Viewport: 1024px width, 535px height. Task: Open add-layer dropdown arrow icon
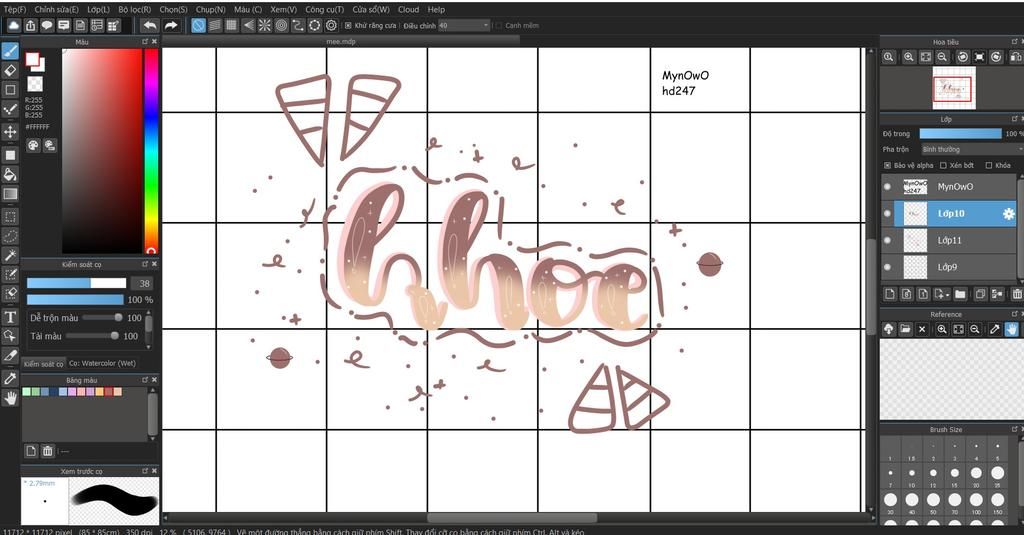(941, 294)
